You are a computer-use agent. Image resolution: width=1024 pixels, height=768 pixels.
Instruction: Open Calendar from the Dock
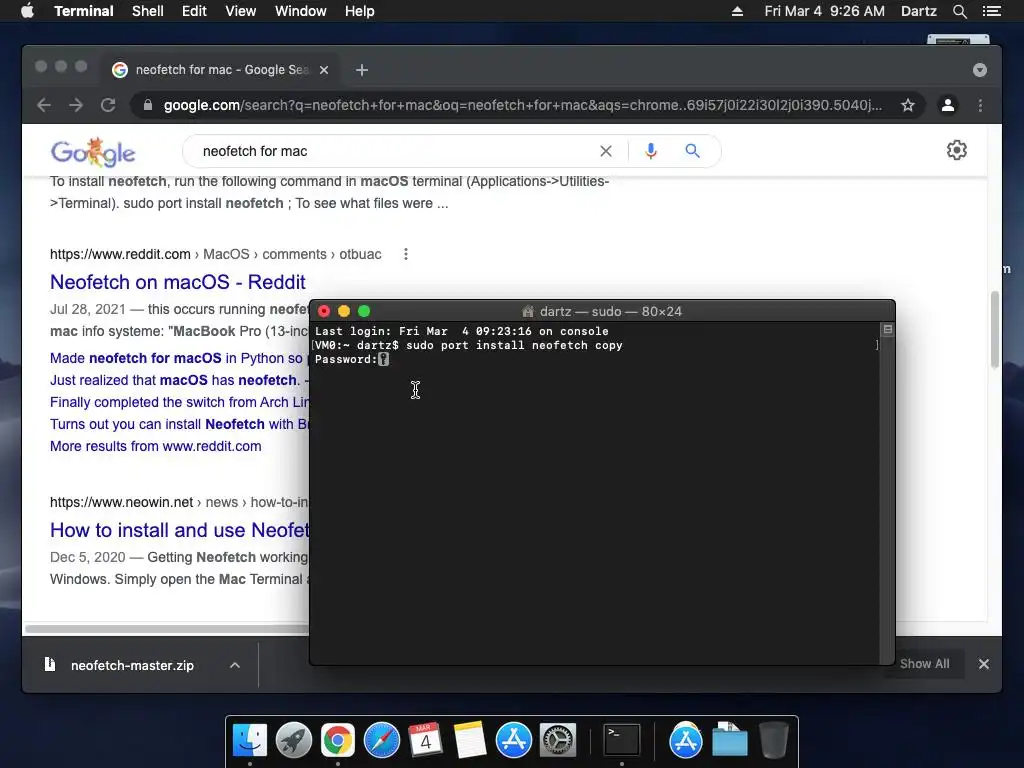(x=425, y=741)
